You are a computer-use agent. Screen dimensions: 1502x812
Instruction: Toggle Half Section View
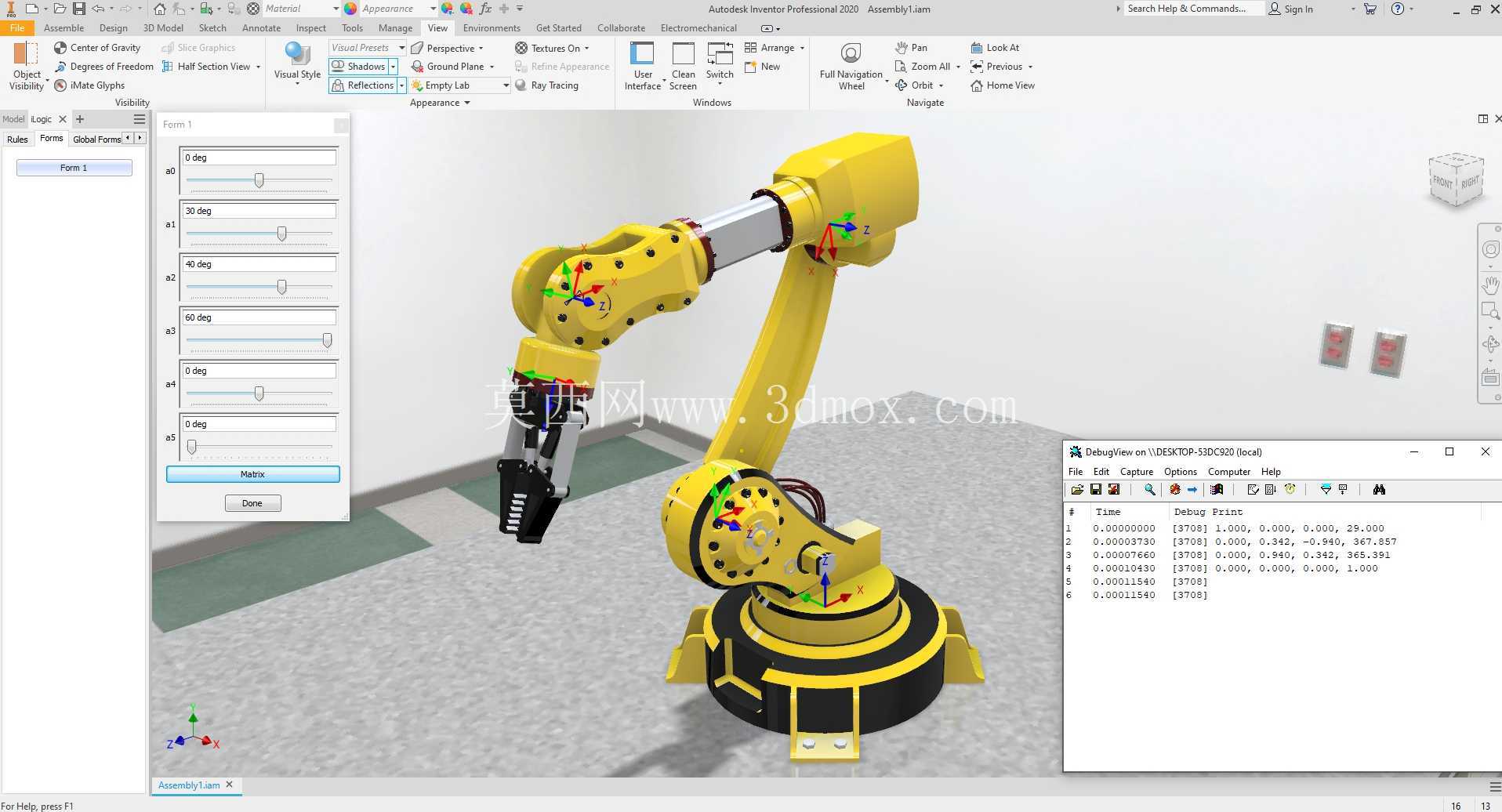click(x=206, y=67)
